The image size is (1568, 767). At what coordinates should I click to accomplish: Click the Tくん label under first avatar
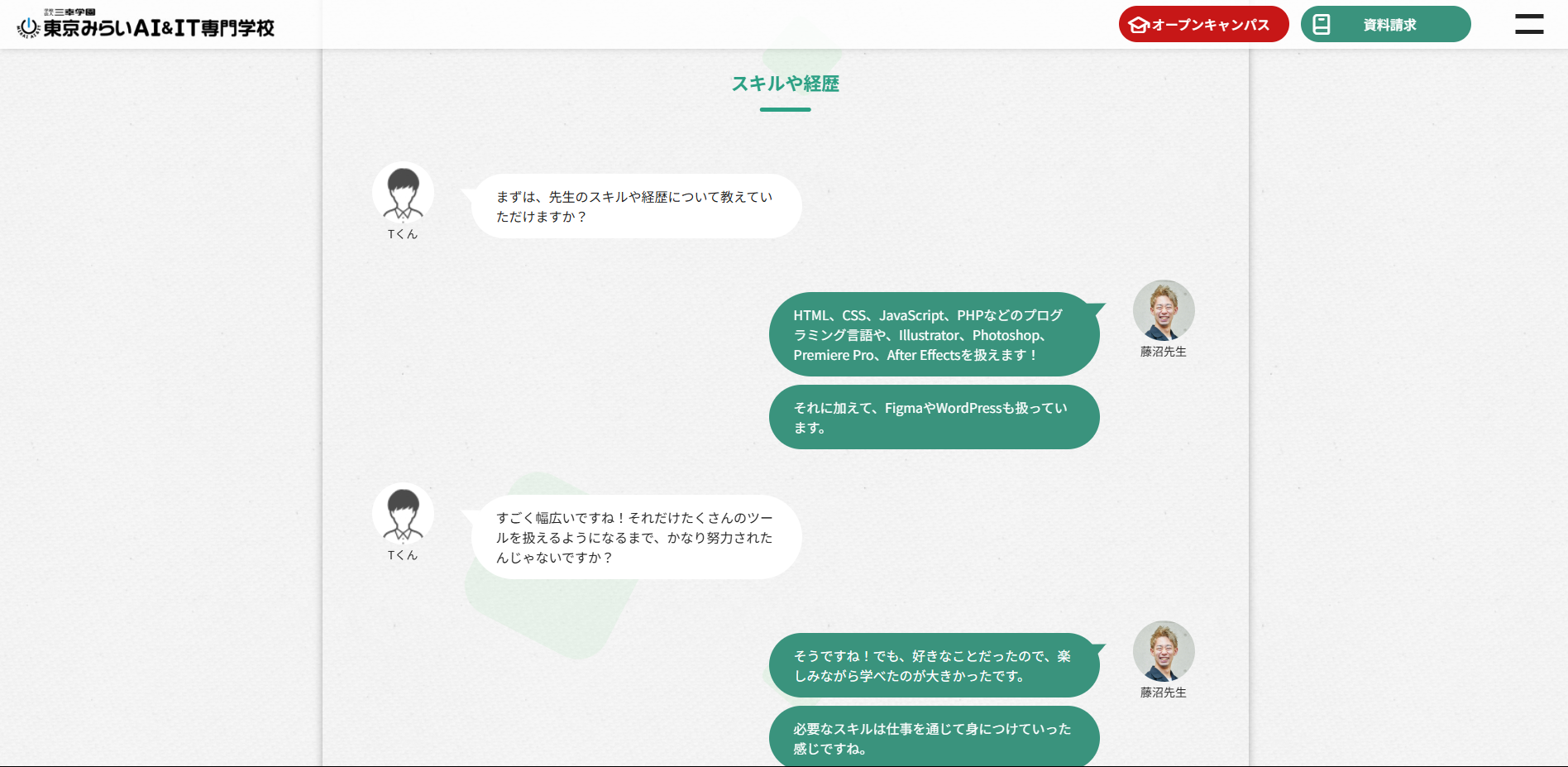(403, 234)
